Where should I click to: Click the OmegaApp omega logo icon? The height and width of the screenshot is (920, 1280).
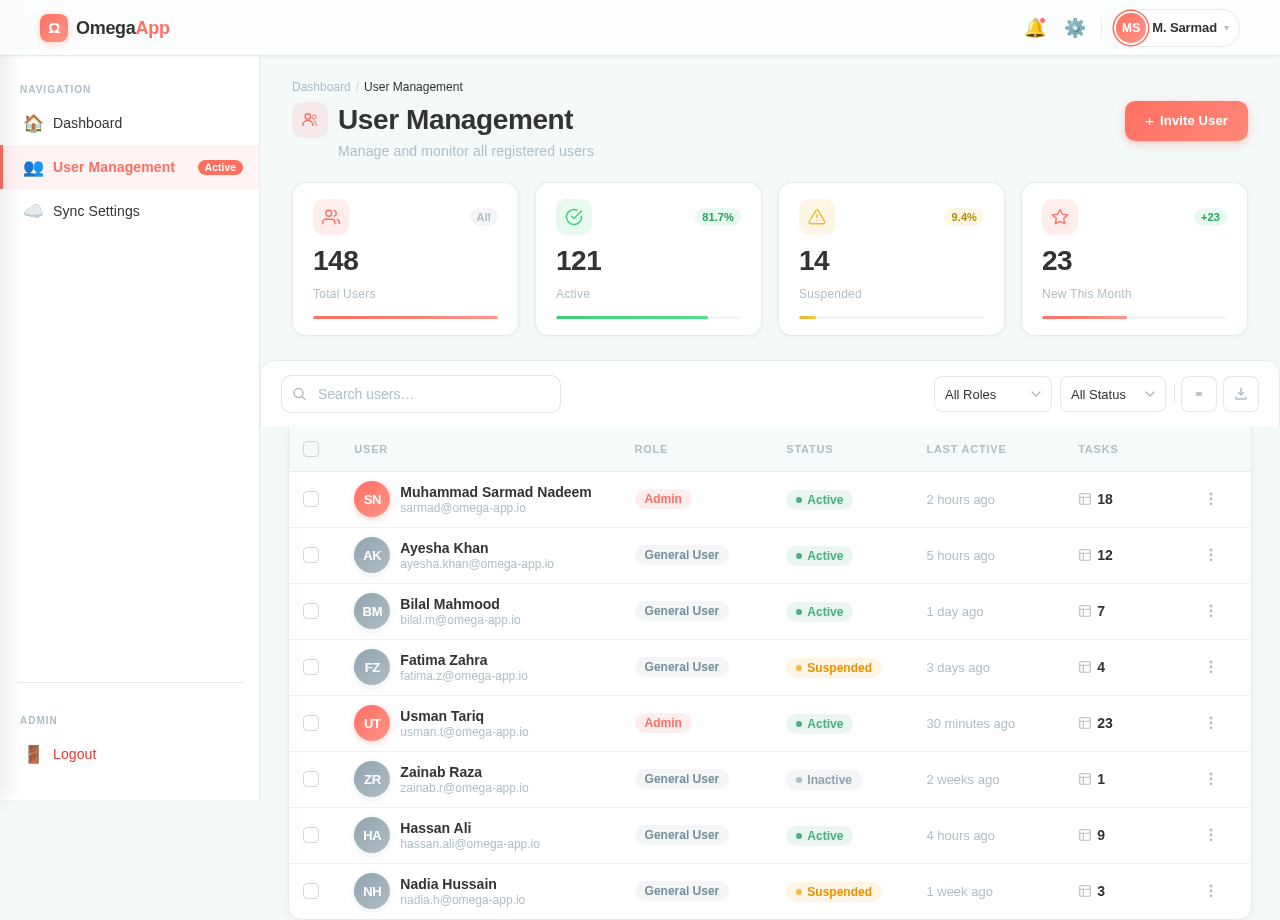[54, 28]
